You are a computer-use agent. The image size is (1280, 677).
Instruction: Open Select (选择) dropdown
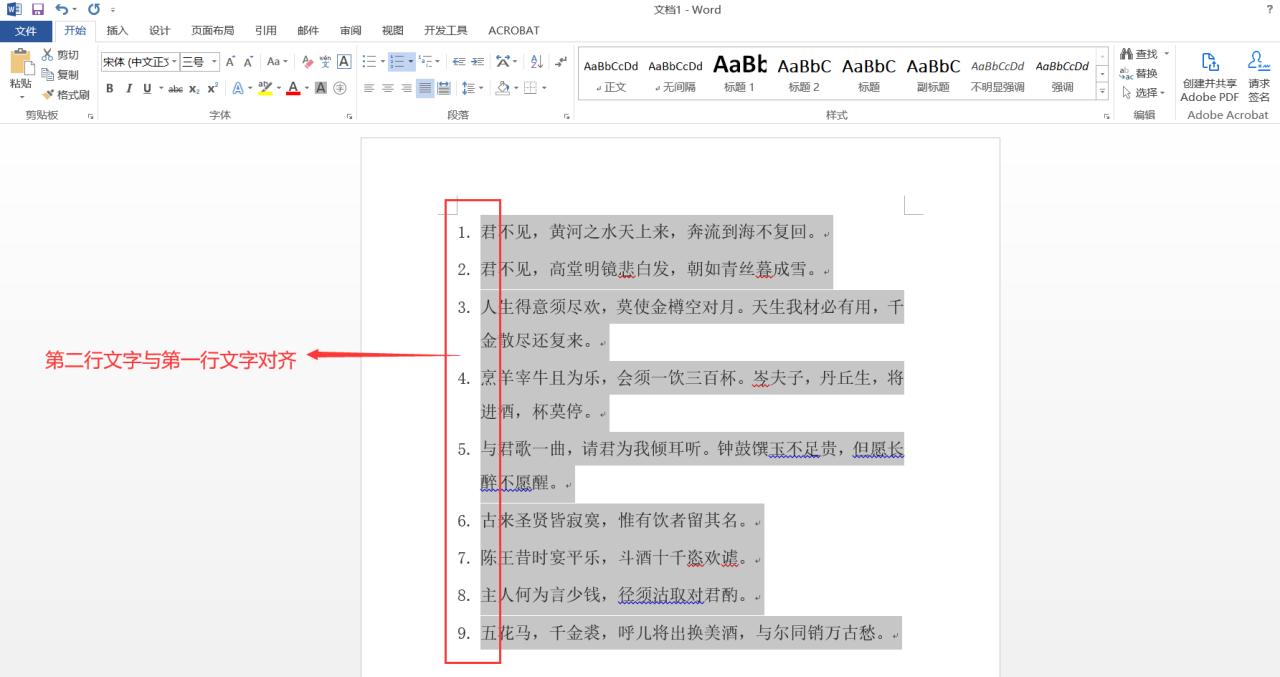[x=1143, y=93]
